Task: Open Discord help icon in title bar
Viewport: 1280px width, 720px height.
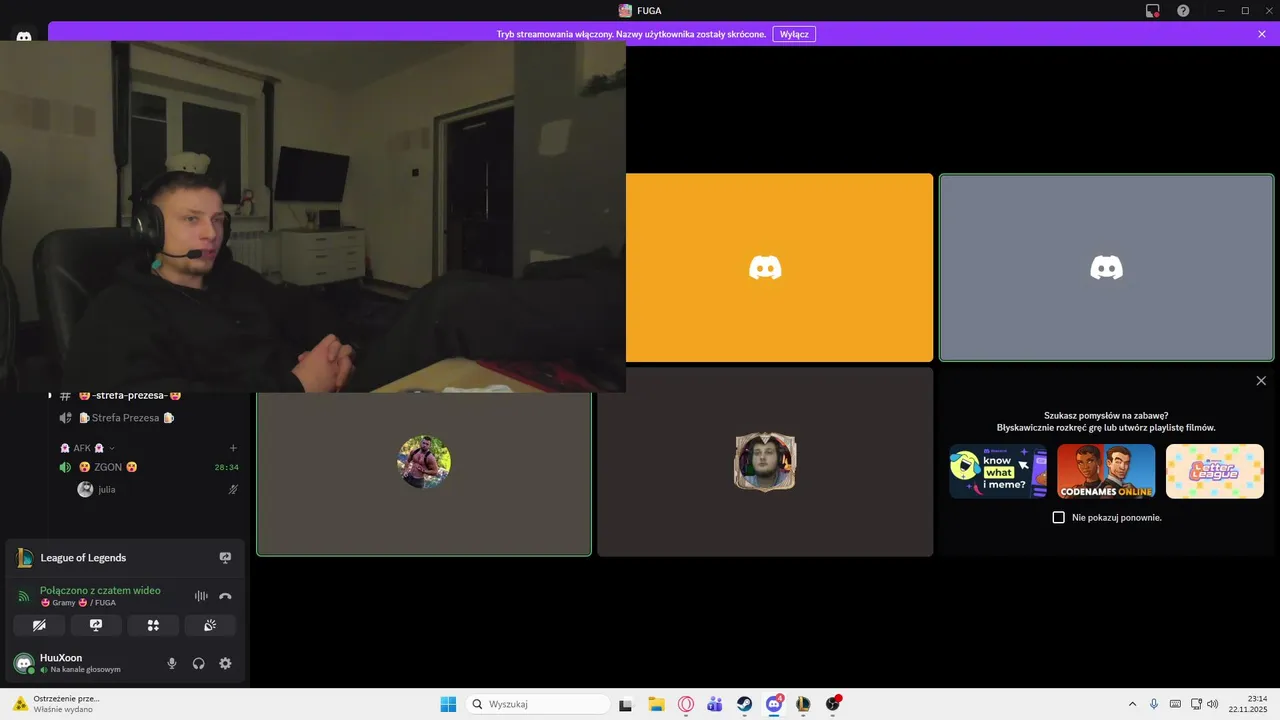Action: [x=1183, y=10]
